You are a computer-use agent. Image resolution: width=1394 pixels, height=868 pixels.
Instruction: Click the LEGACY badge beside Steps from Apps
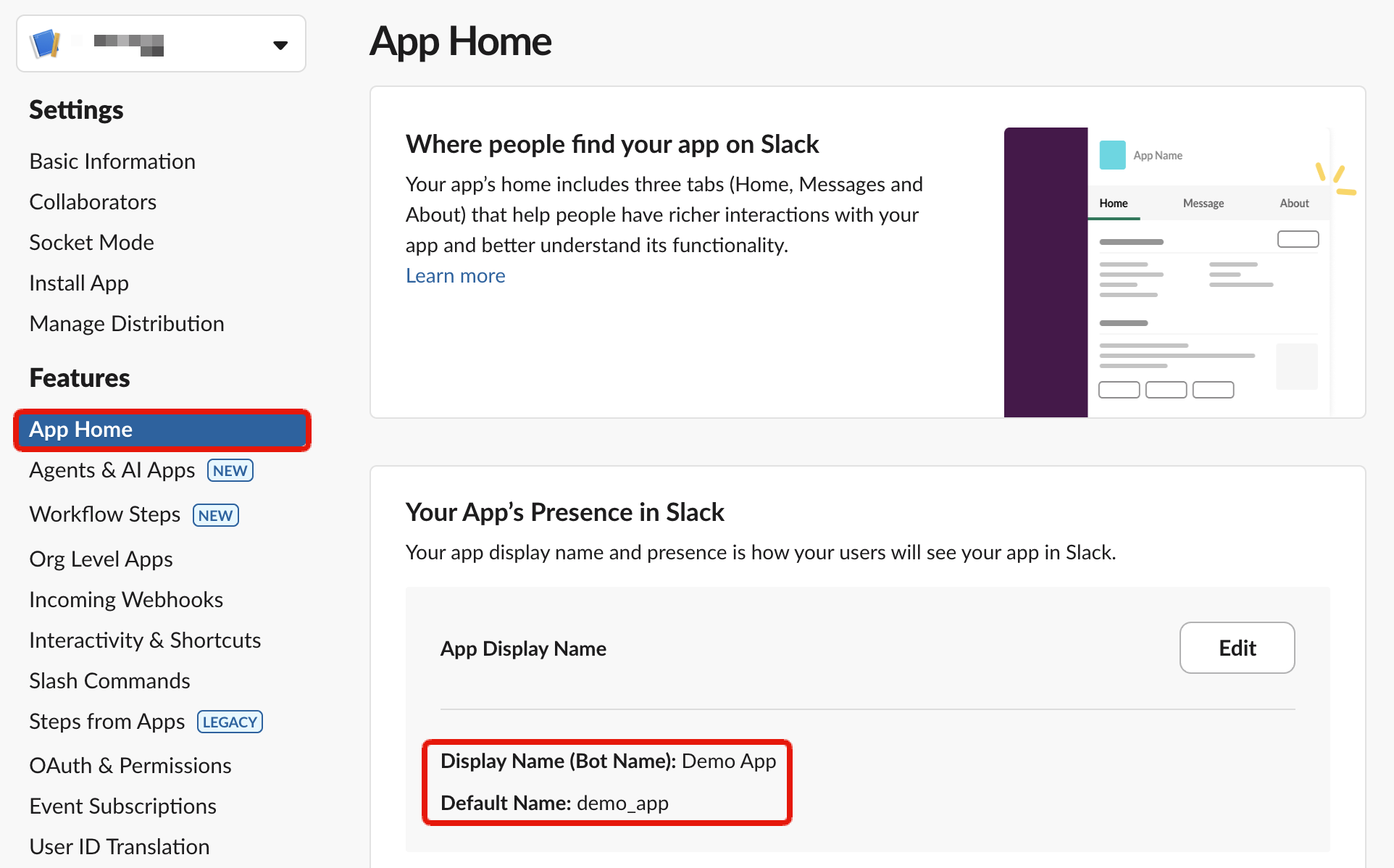(230, 722)
